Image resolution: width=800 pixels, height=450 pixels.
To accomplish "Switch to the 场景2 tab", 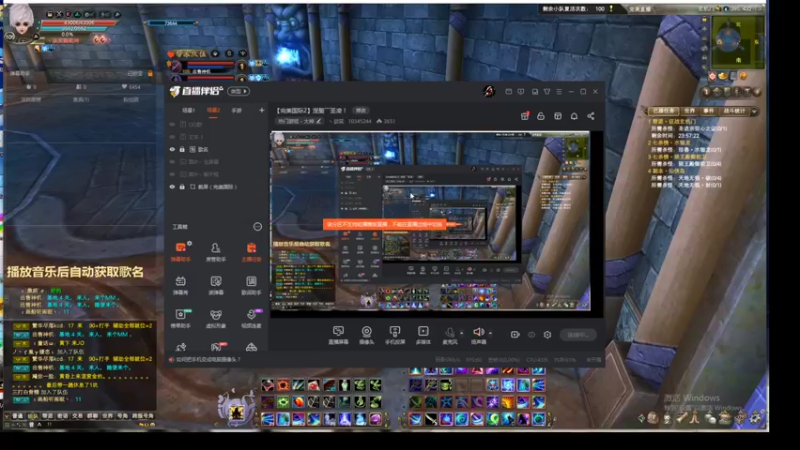I will (213, 110).
